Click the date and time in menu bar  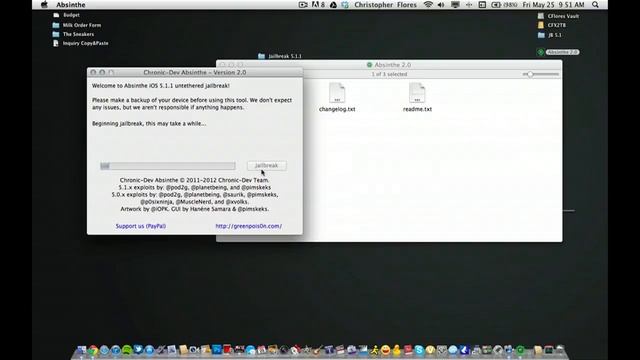coord(553,5)
